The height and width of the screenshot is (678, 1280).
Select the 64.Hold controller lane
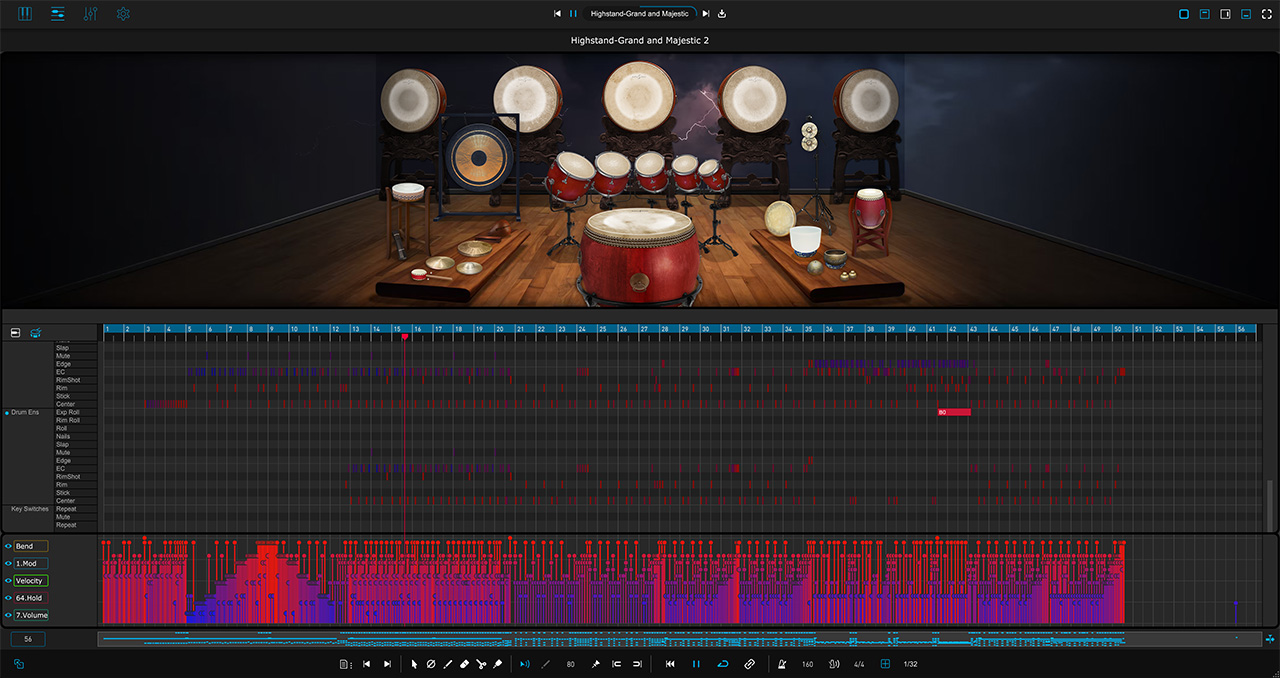pyautogui.click(x=31, y=598)
